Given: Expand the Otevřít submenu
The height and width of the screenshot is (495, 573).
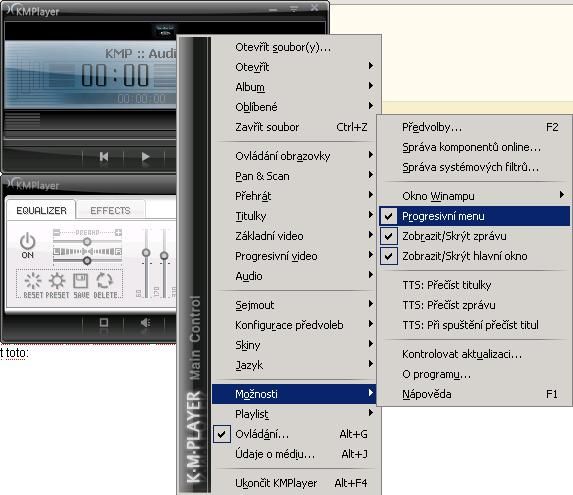Looking at the screenshot, I should pos(295,67).
